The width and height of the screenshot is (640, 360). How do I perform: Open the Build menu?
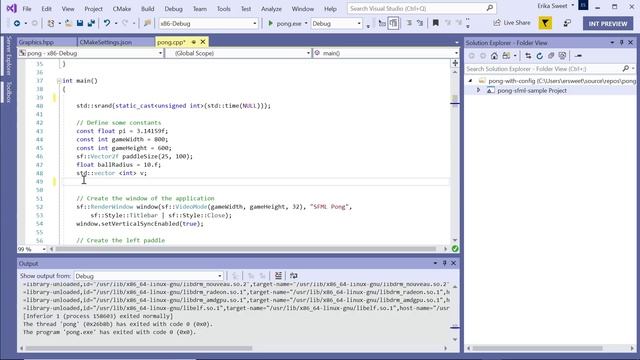147,9
